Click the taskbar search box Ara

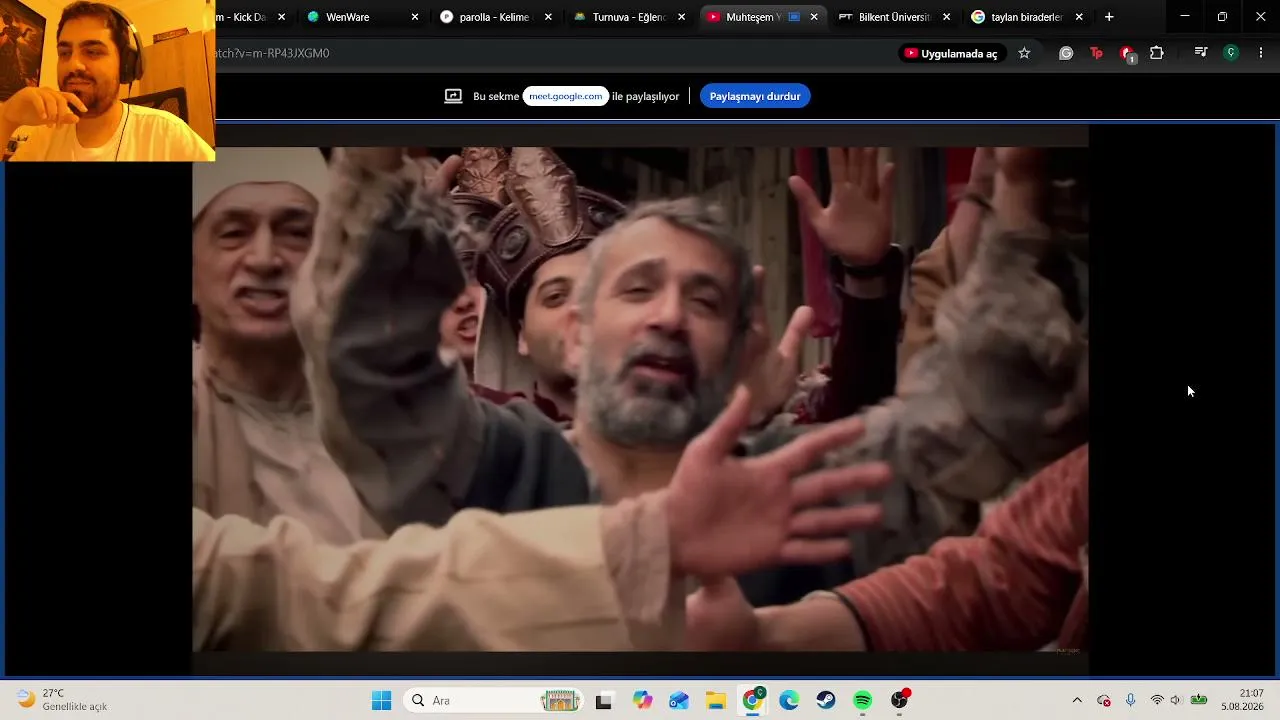pos(494,701)
